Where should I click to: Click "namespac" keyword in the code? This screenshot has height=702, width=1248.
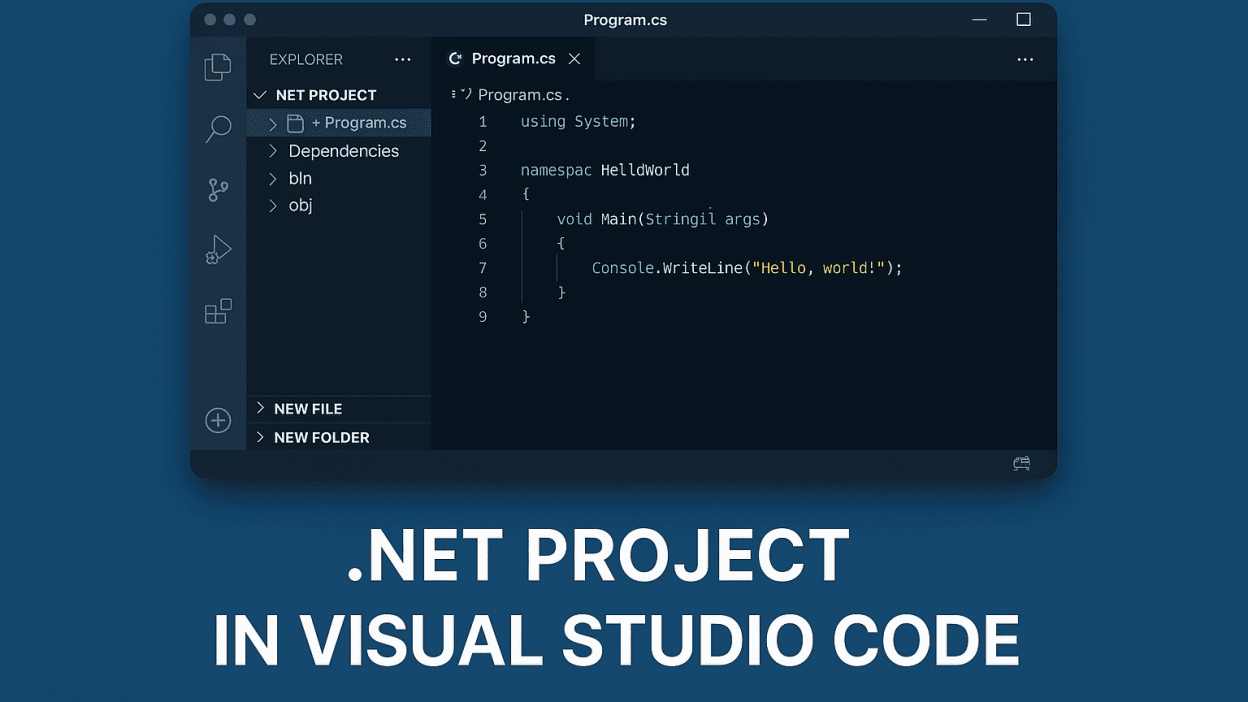(x=556, y=170)
